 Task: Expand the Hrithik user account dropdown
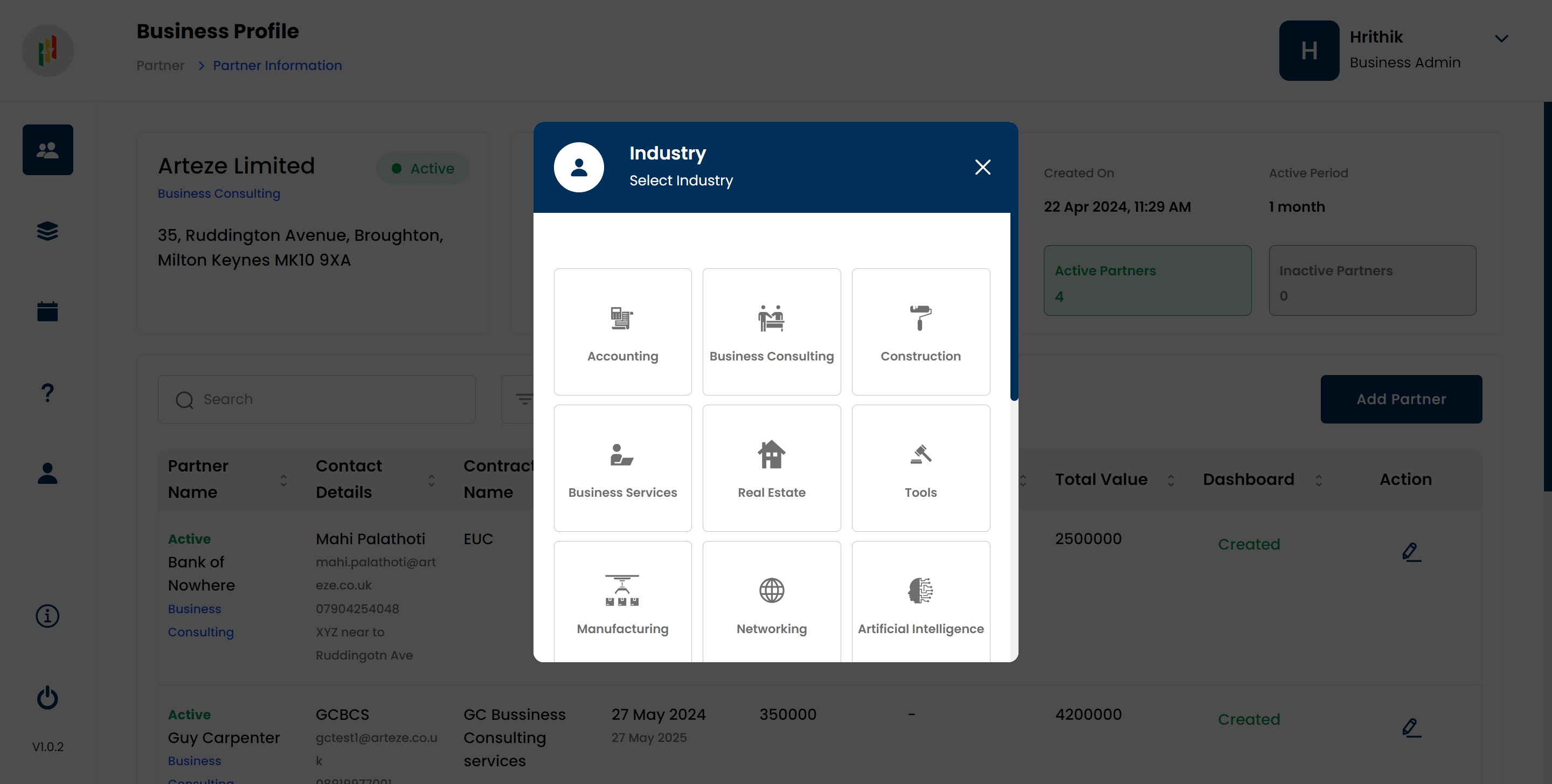pos(1501,39)
